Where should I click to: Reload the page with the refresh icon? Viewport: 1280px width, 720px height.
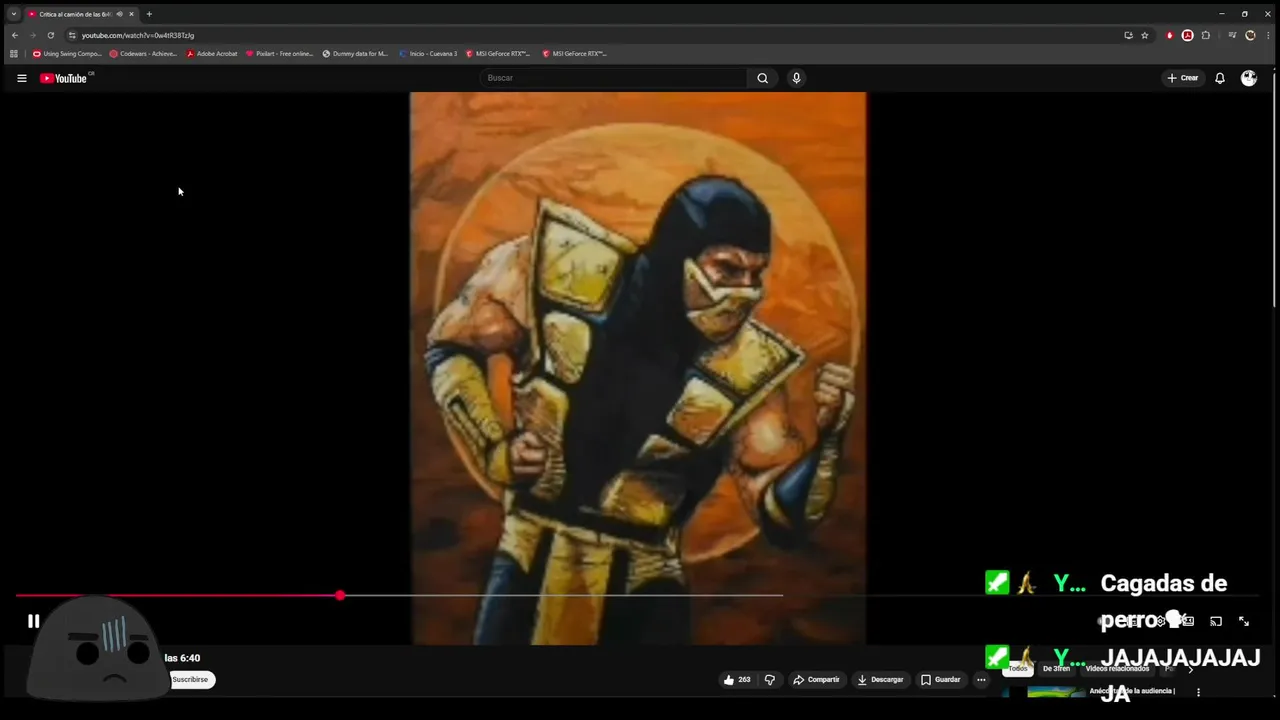click(51, 35)
